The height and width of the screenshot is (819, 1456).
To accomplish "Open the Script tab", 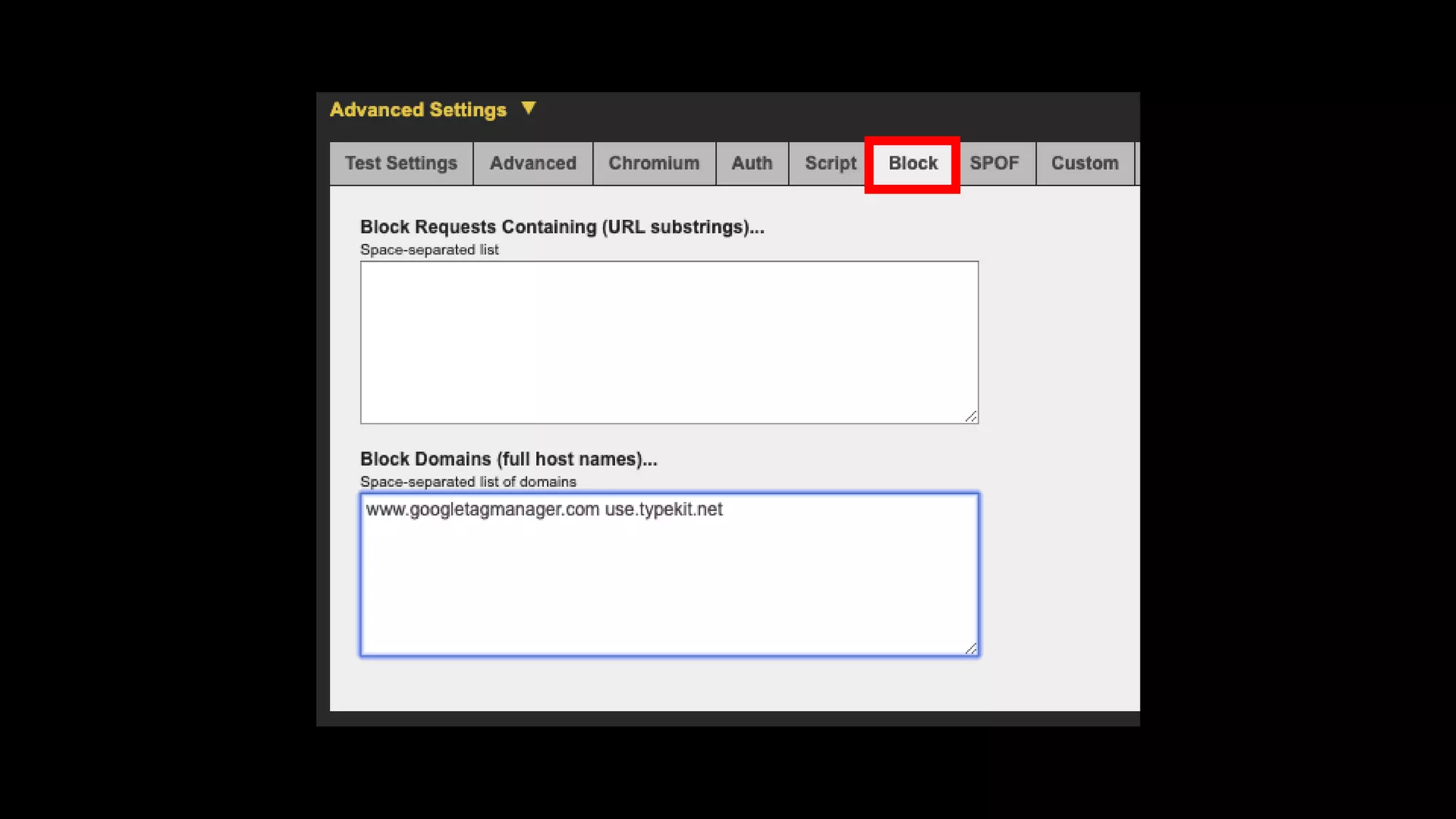I will (830, 164).
